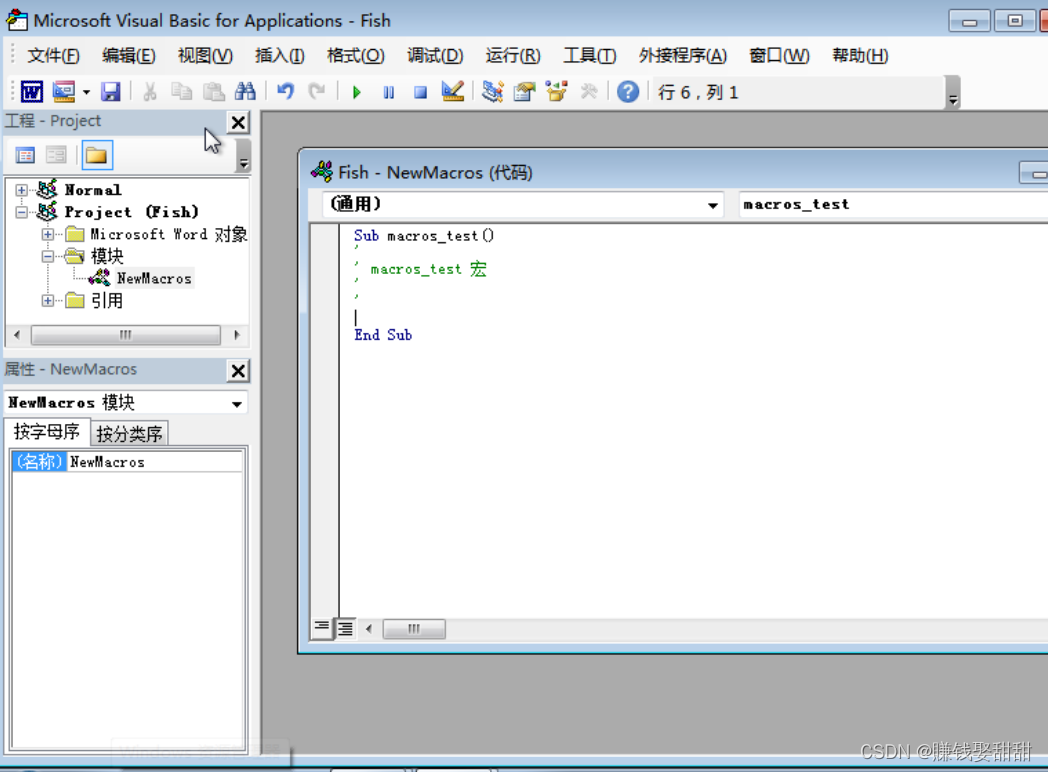Switch to Full Module View button

pos(345,628)
